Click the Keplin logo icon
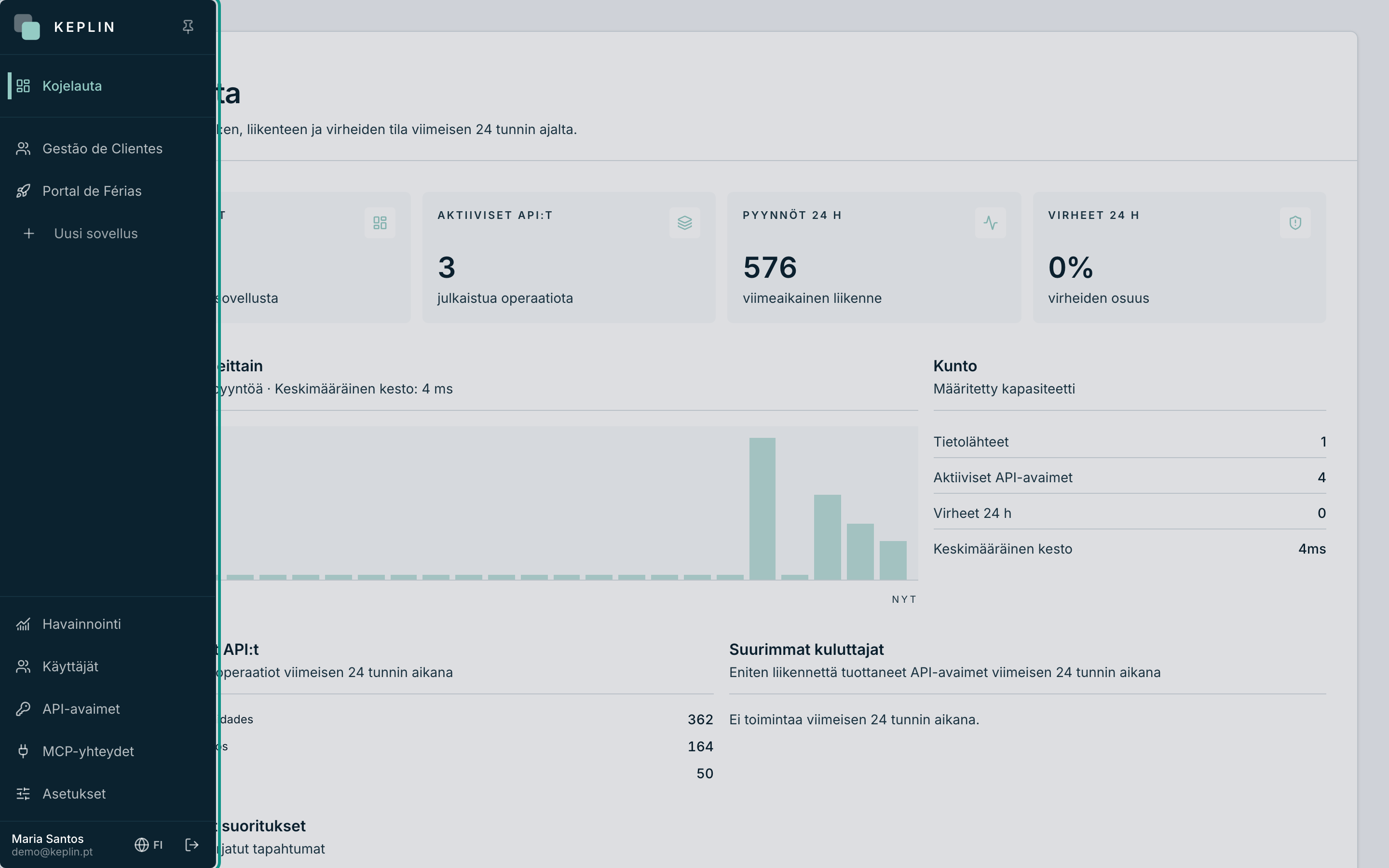The width and height of the screenshot is (1389, 868). [x=27, y=27]
